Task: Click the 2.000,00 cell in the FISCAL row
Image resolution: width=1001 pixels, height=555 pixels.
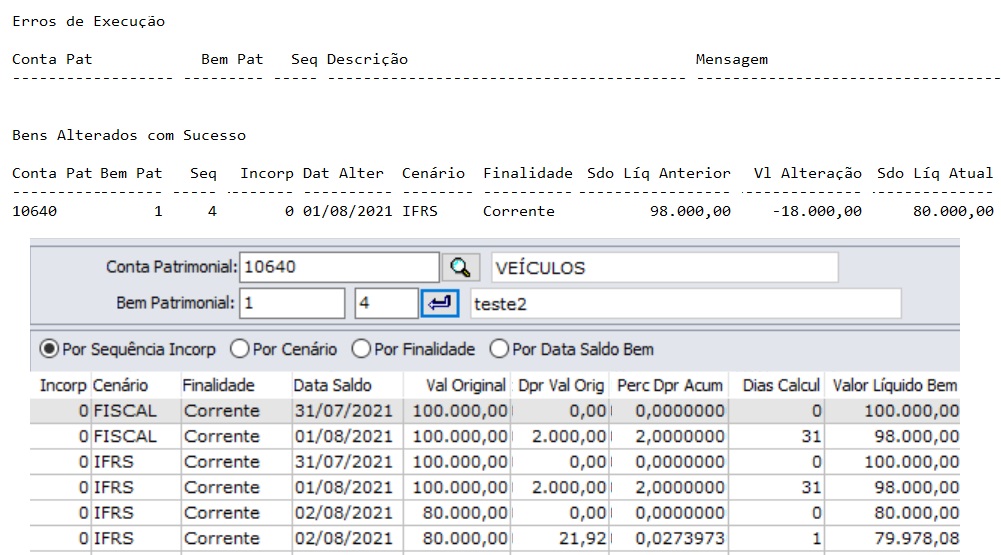Action: tap(560, 436)
